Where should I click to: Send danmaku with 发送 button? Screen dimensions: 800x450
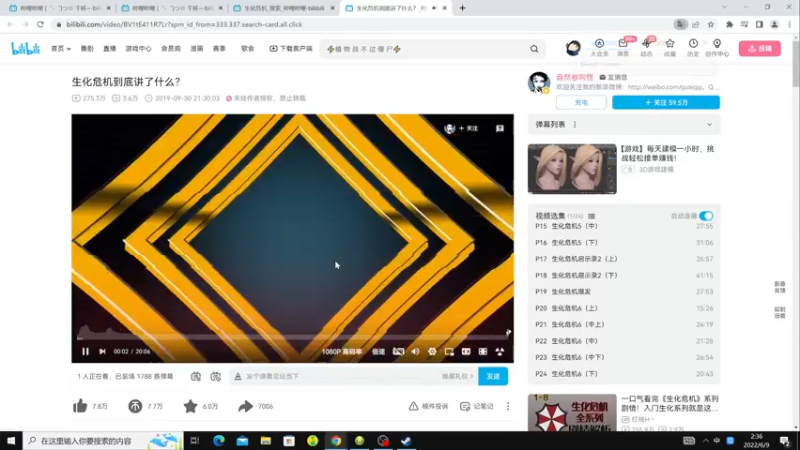493,376
